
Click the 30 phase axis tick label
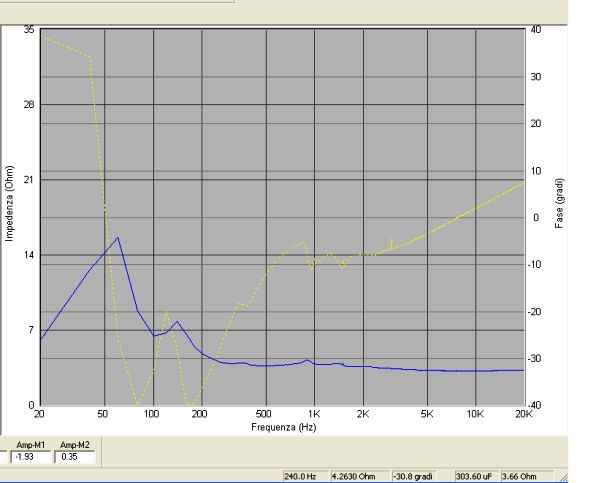[536, 77]
